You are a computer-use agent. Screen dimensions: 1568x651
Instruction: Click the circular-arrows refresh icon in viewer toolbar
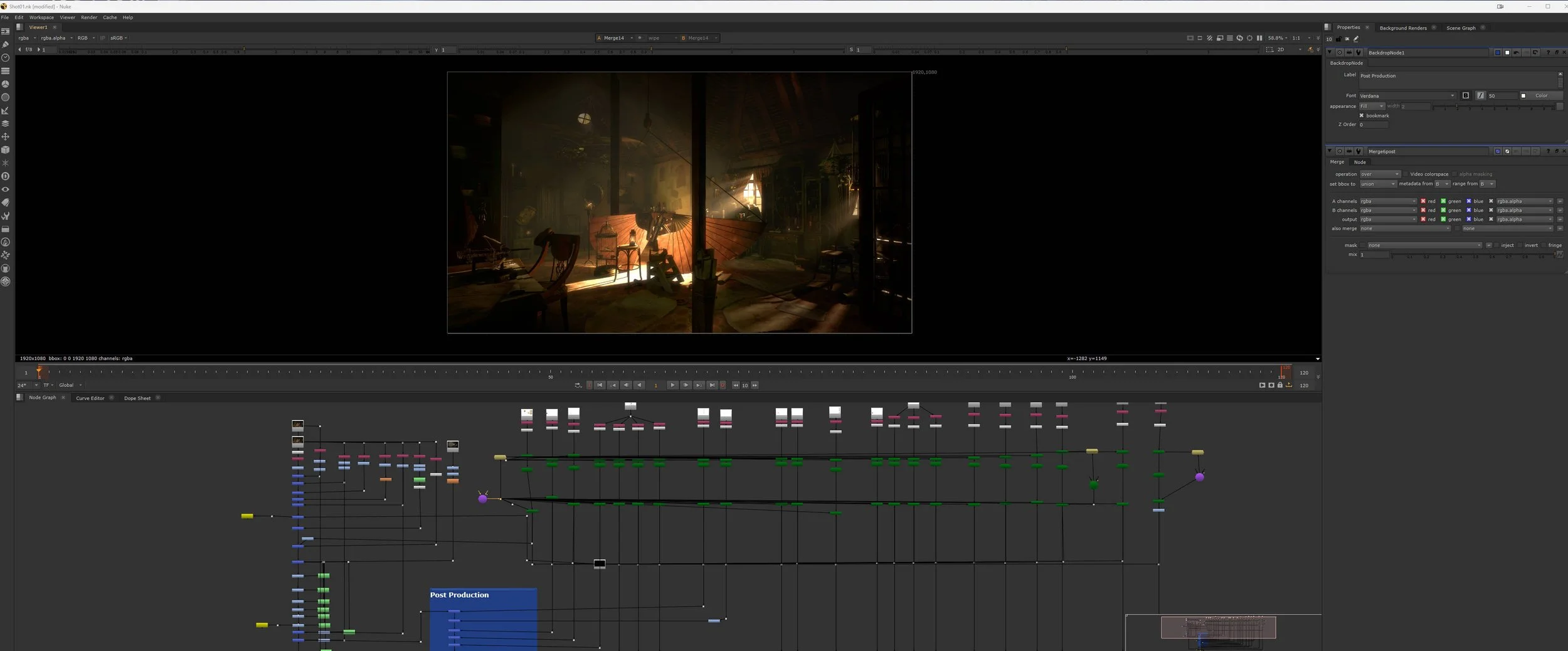(x=1239, y=38)
